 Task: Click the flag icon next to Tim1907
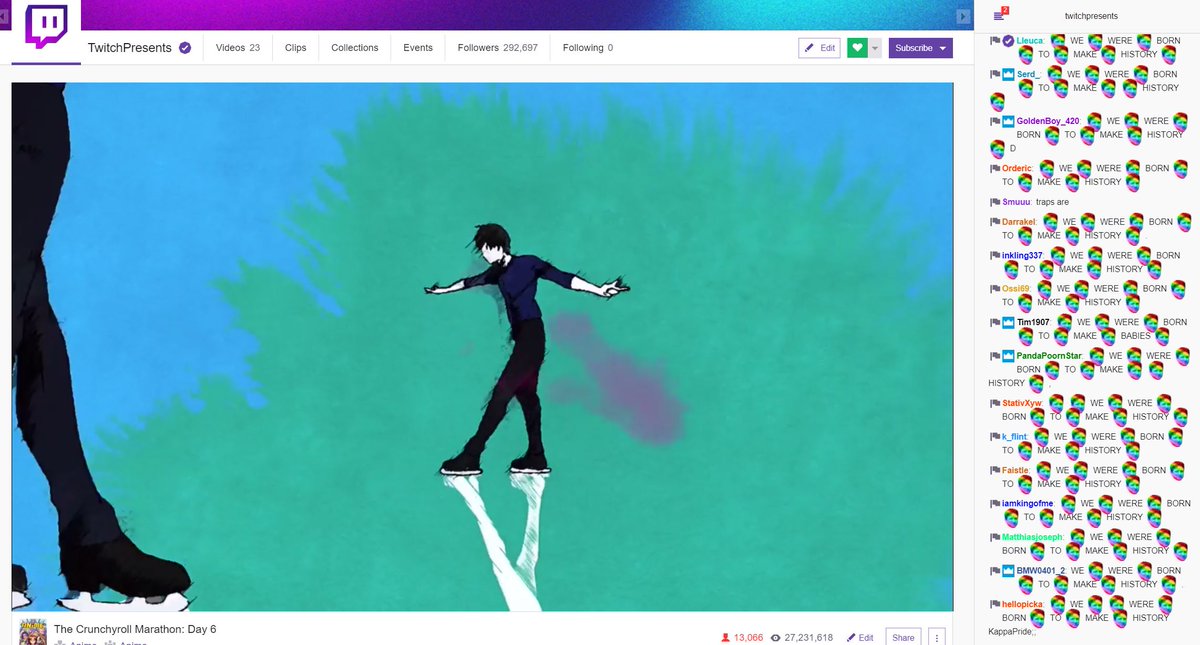tap(994, 322)
